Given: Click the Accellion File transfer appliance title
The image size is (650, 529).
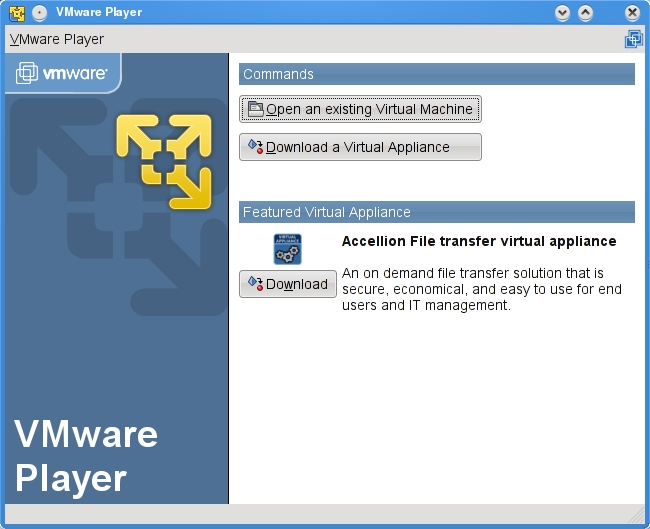Looking at the screenshot, I should click(x=479, y=241).
